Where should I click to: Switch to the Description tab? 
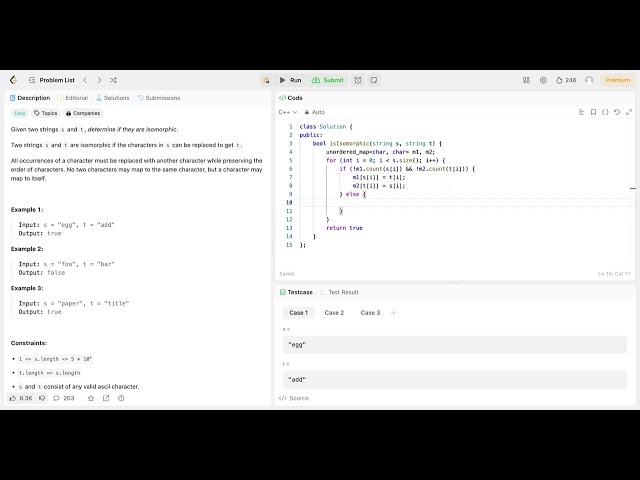[x=30, y=98]
